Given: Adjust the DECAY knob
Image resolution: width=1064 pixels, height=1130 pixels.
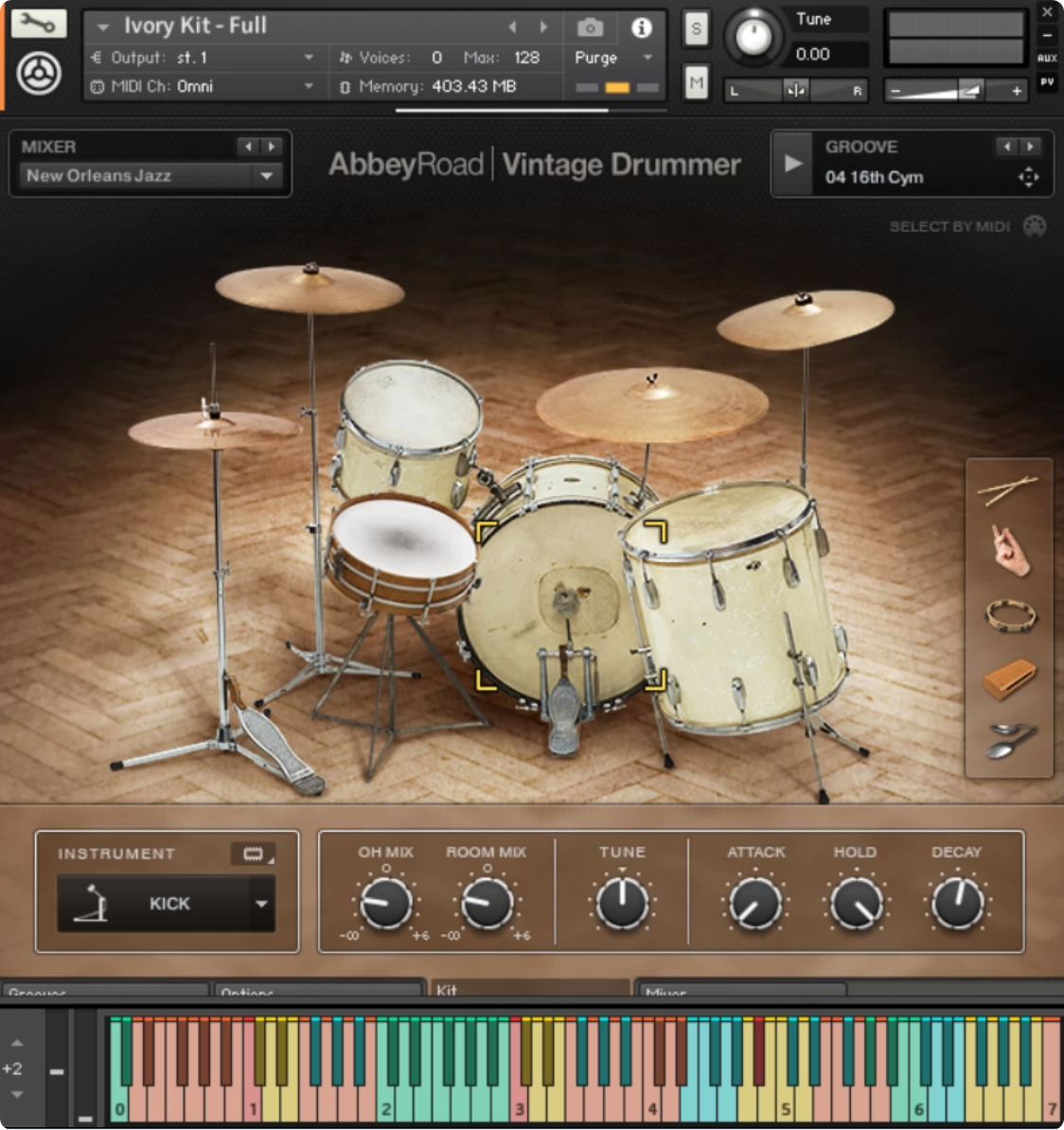Looking at the screenshot, I should point(958,903).
